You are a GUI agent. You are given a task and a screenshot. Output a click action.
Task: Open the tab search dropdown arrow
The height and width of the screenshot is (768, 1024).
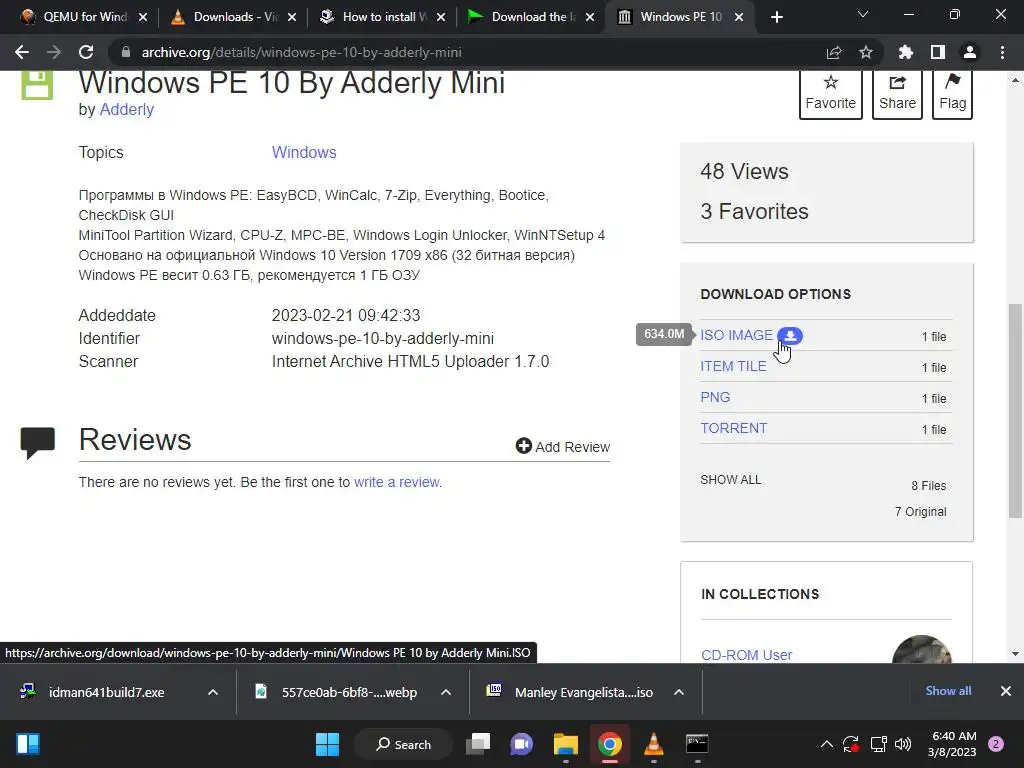point(863,14)
